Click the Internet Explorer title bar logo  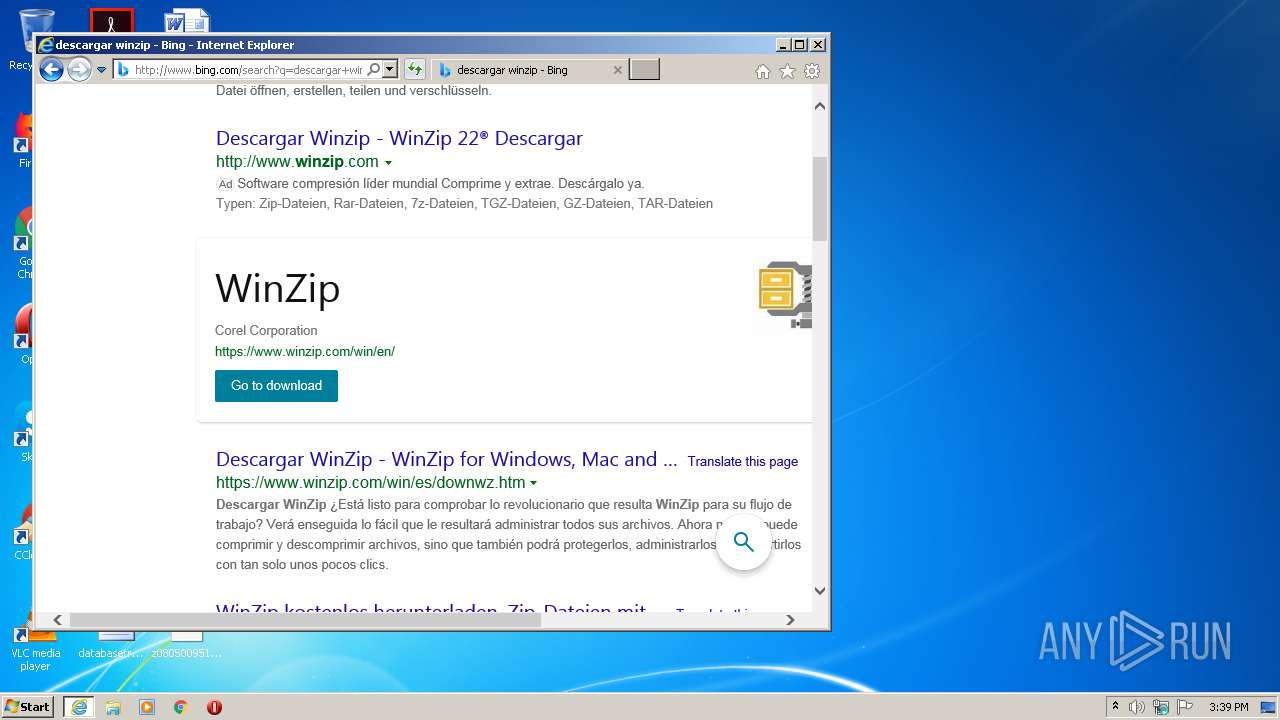[x=45, y=44]
